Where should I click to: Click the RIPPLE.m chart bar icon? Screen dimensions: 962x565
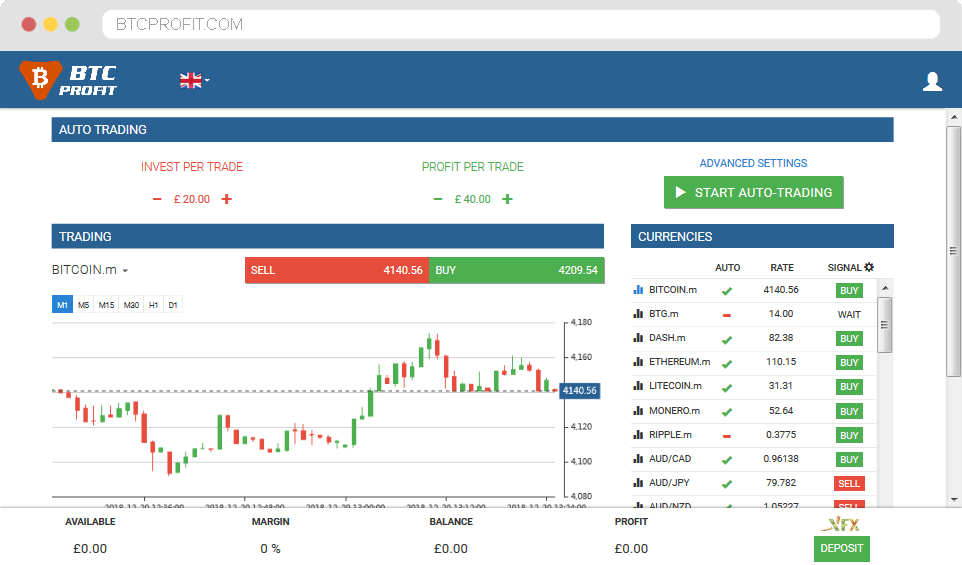[x=638, y=434]
